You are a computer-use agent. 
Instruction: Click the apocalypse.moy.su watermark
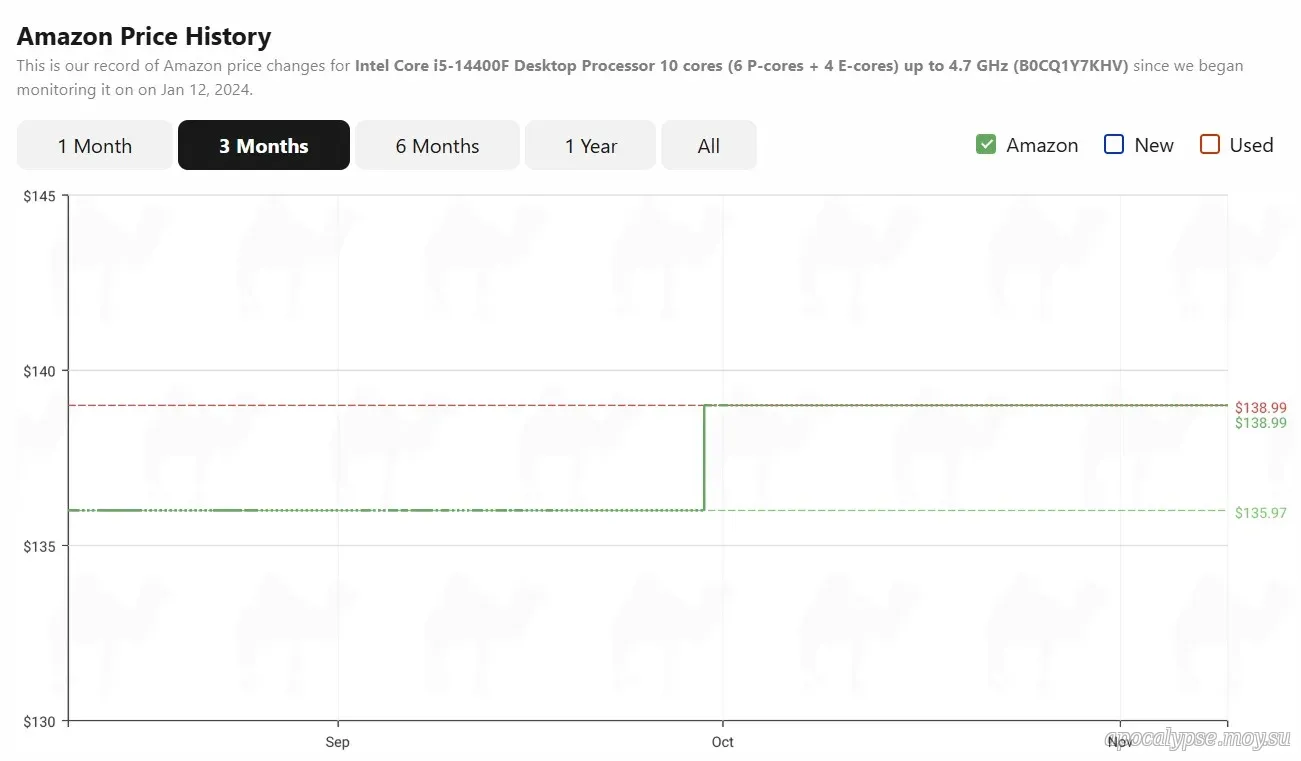tap(1198, 739)
